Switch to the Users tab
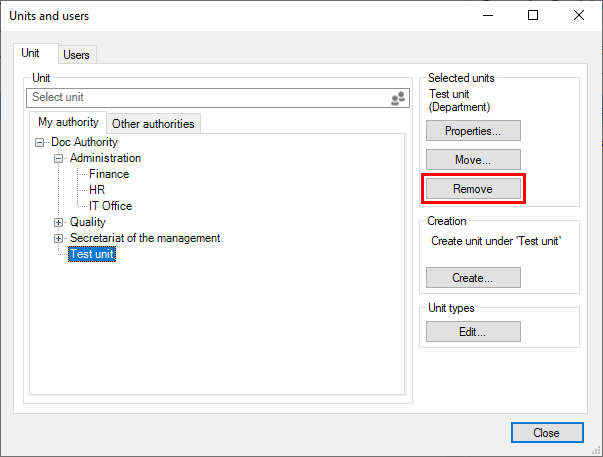 click(77, 55)
